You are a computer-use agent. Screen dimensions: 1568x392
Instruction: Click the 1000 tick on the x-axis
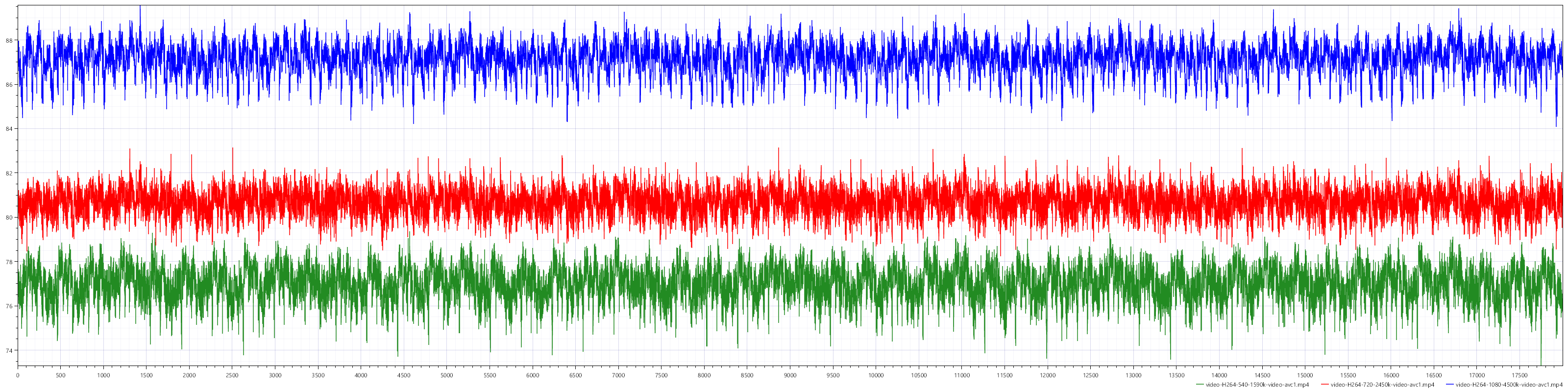[x=103, y=375]
